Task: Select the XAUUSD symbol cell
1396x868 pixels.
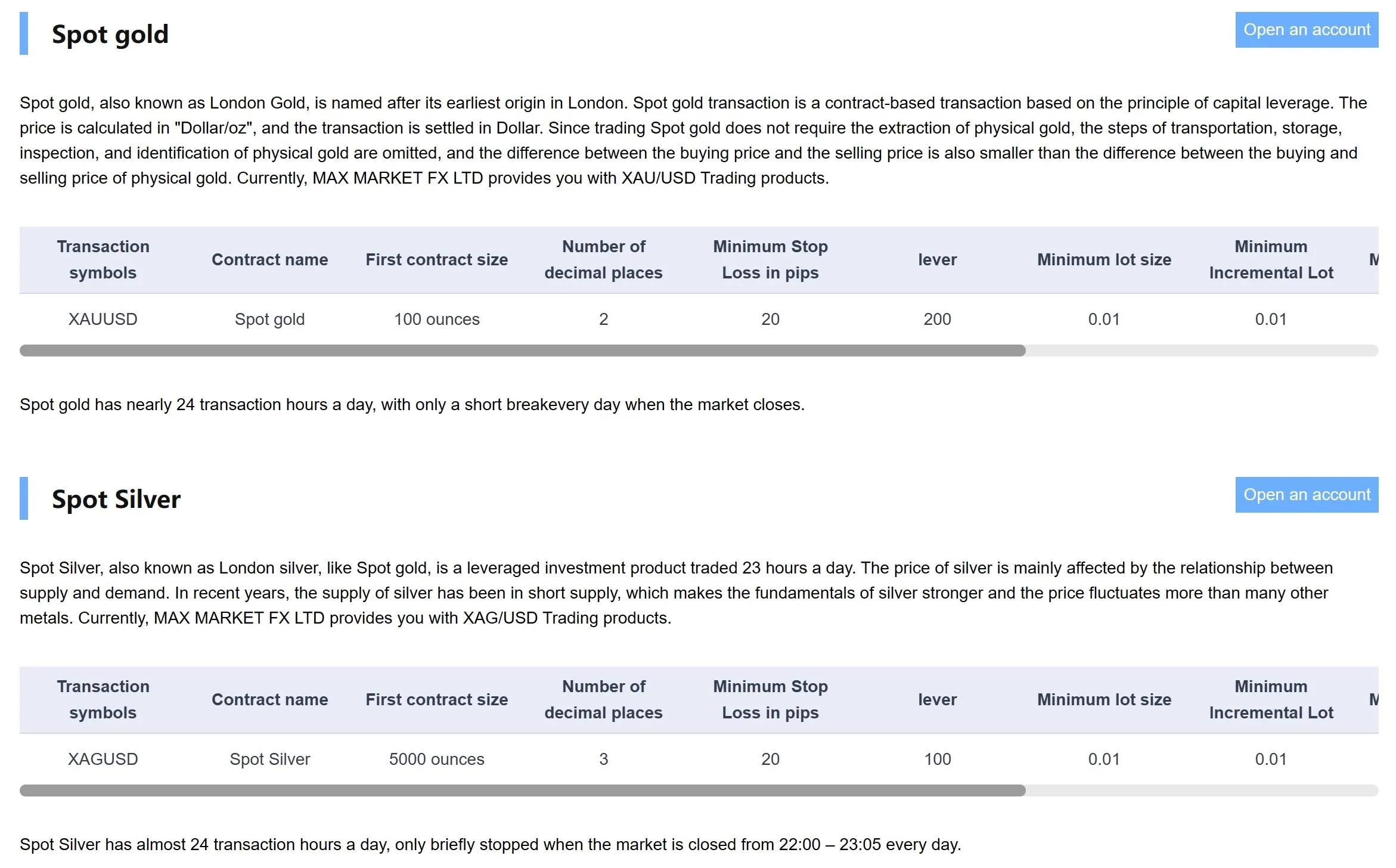Action: [x=103, y=320]
